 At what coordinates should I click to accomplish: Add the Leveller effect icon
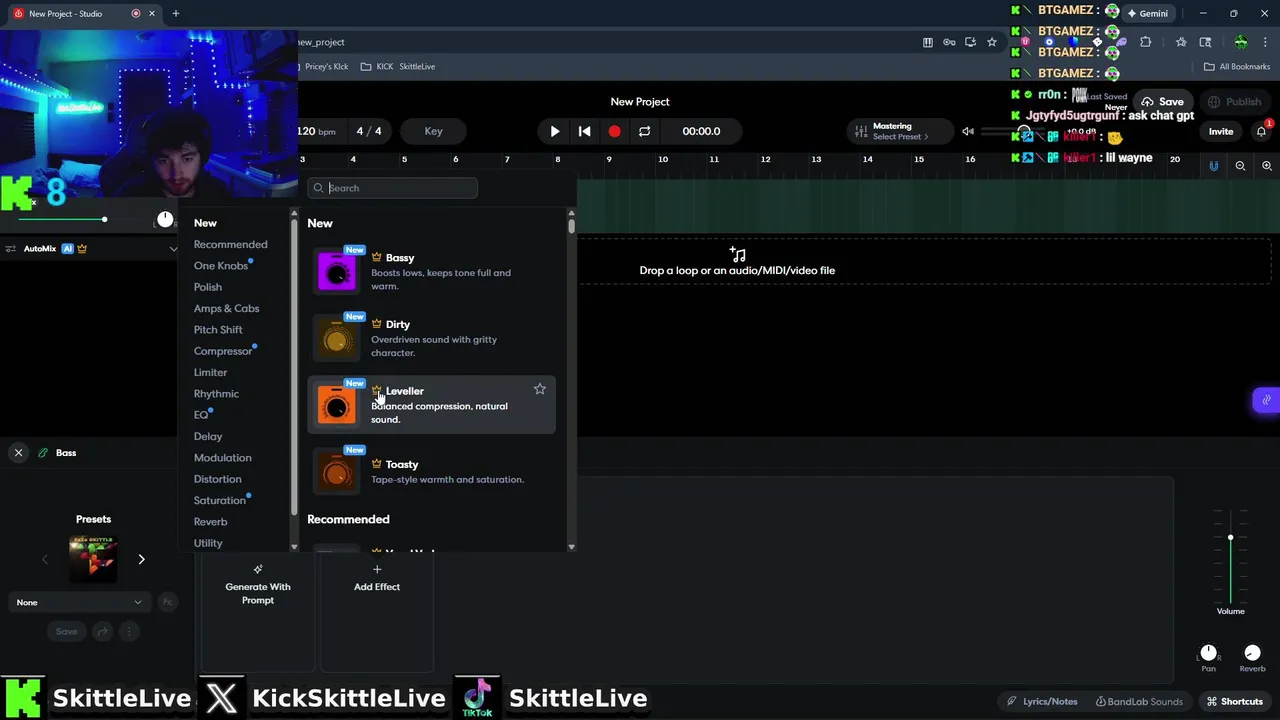tap(337, 404)
